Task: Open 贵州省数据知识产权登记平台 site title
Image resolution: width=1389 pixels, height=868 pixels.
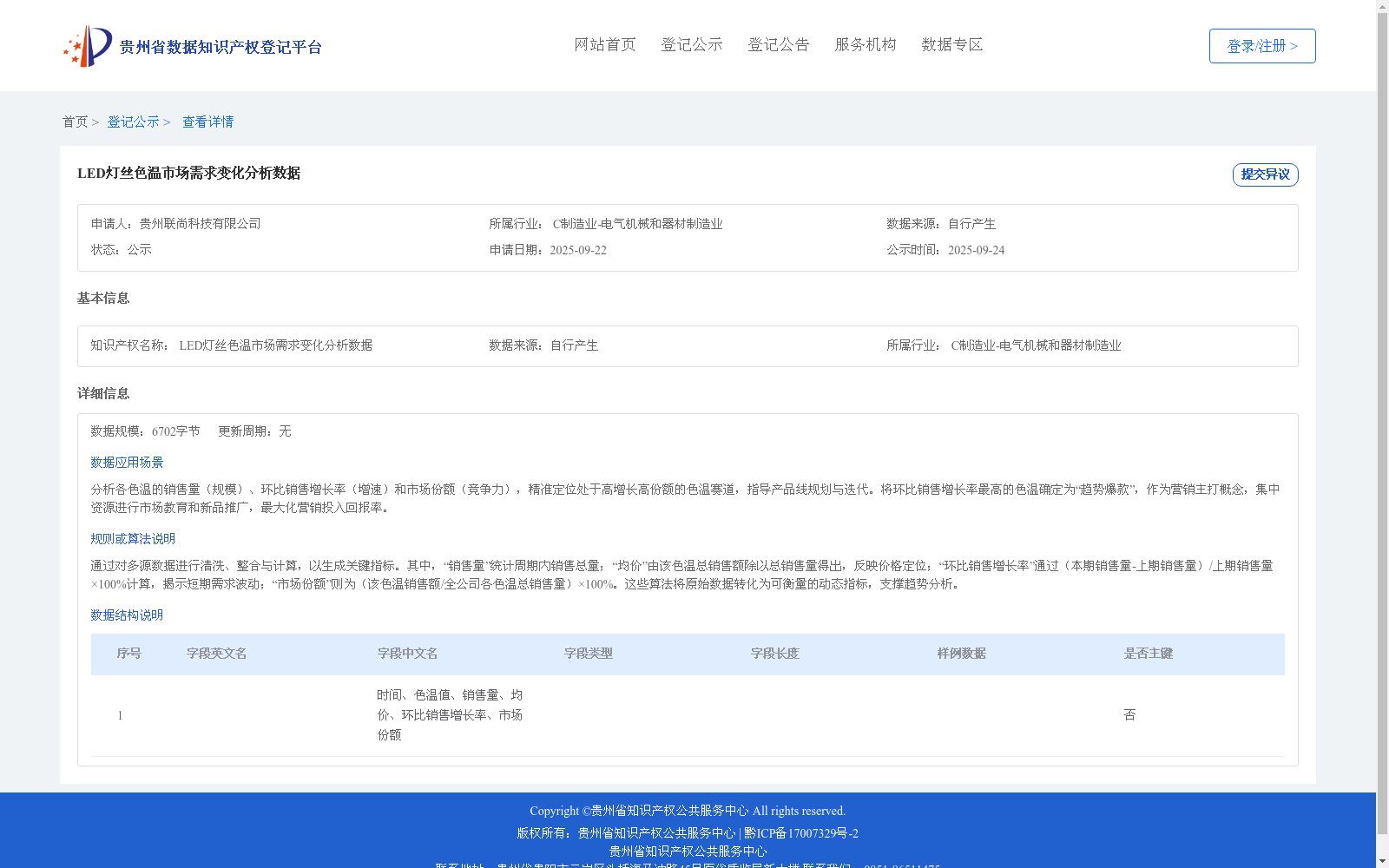Action: (221, 47)
